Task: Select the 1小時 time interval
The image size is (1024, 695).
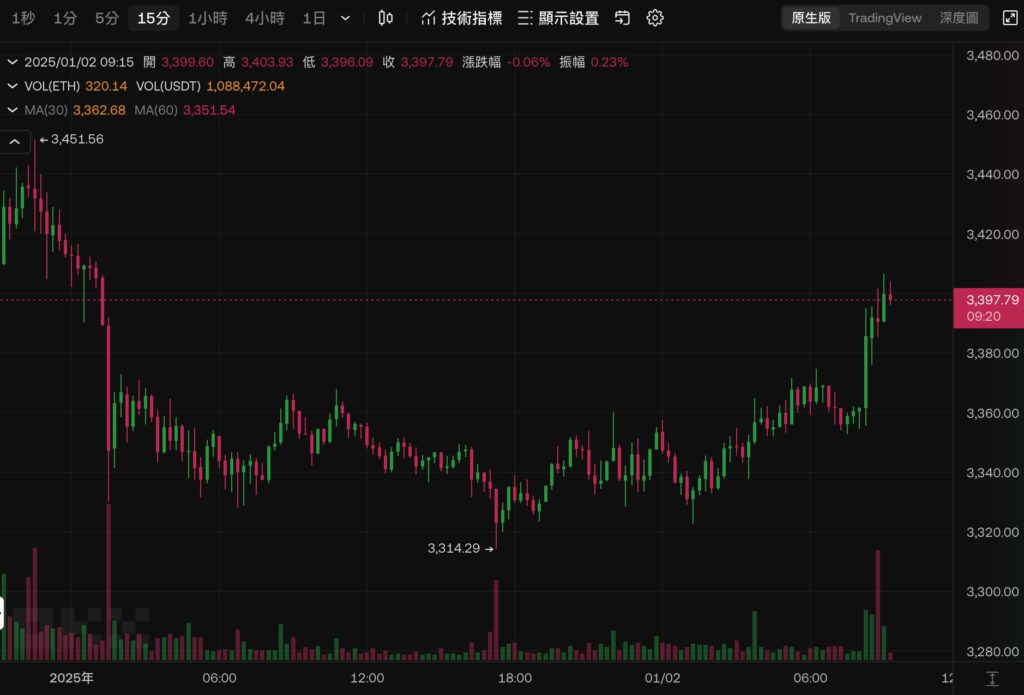Action: (207, 18)
